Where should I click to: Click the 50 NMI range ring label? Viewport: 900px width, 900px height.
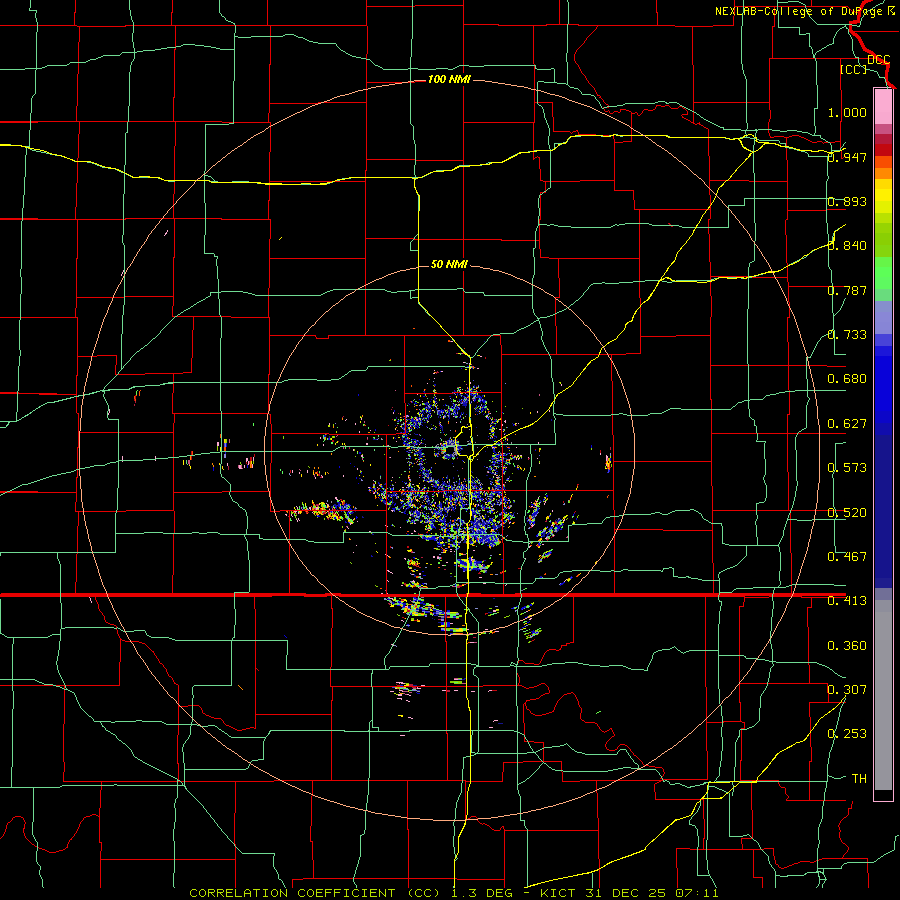coord(449,264)
